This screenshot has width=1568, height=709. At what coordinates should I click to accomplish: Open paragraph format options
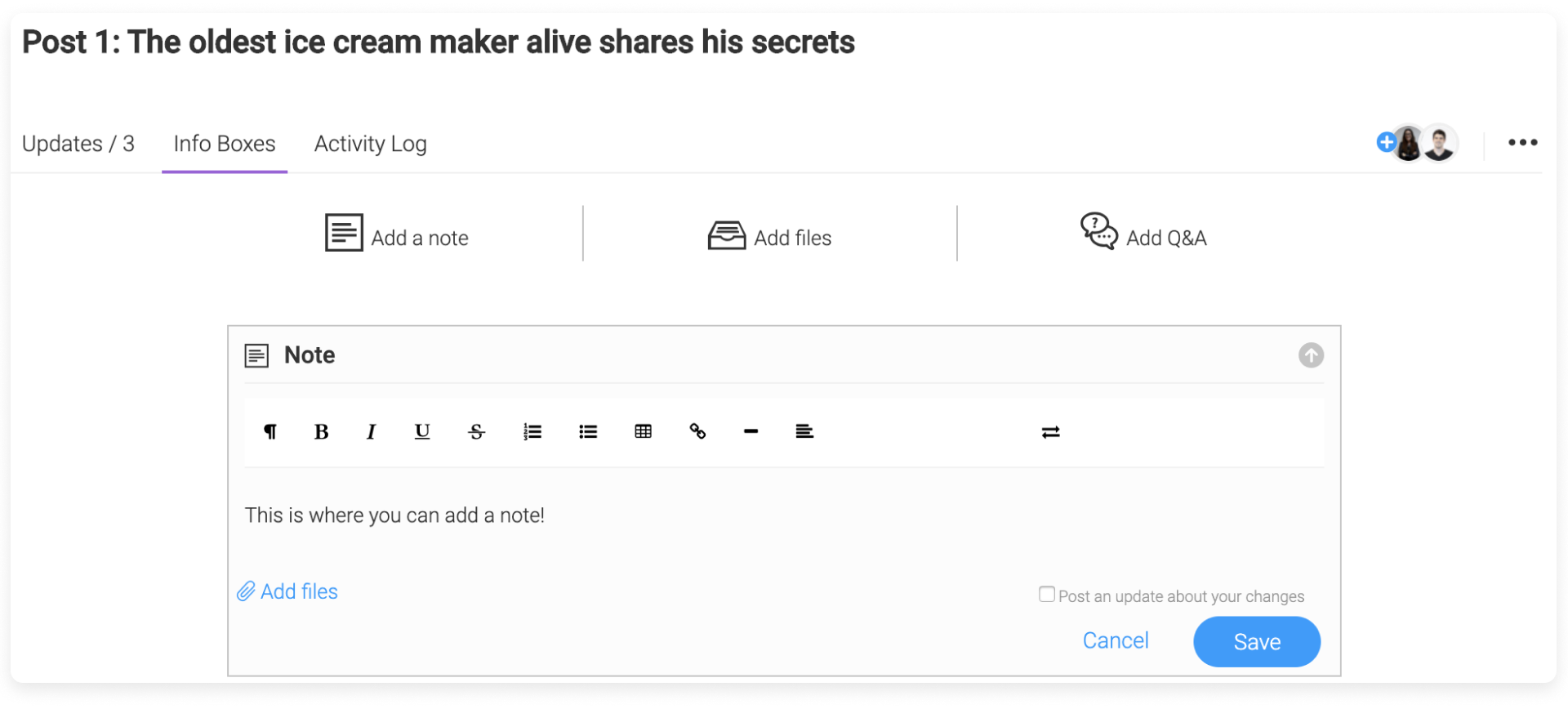coord(270,432)
